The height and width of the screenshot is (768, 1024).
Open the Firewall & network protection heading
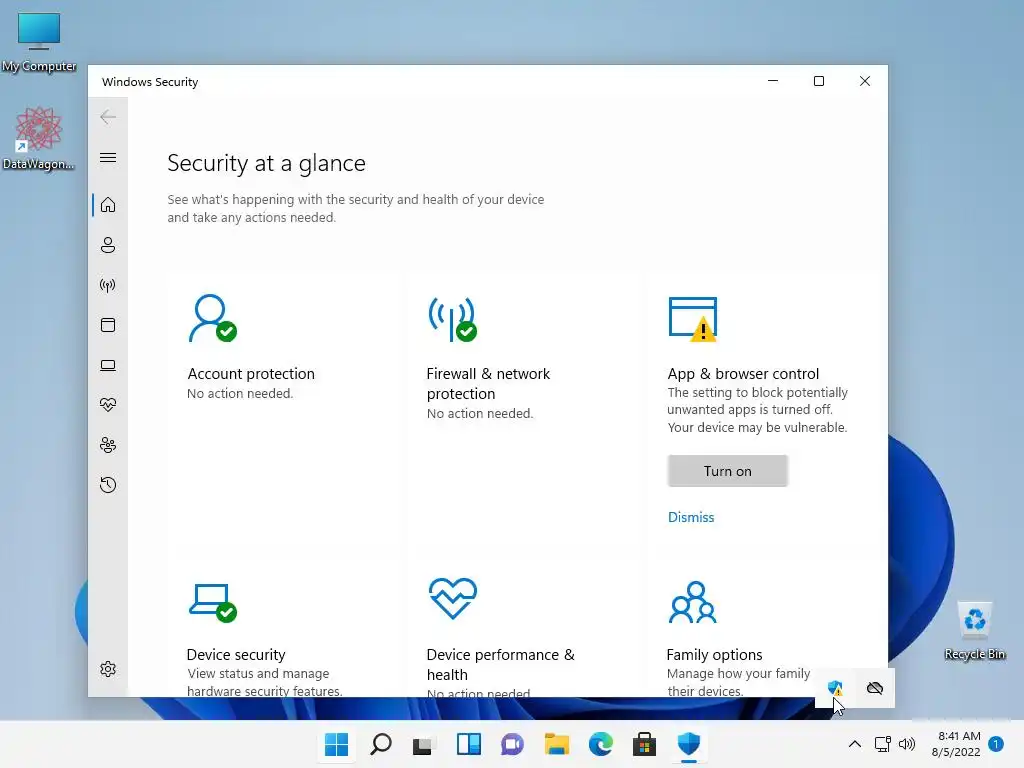tap(488, 383)
